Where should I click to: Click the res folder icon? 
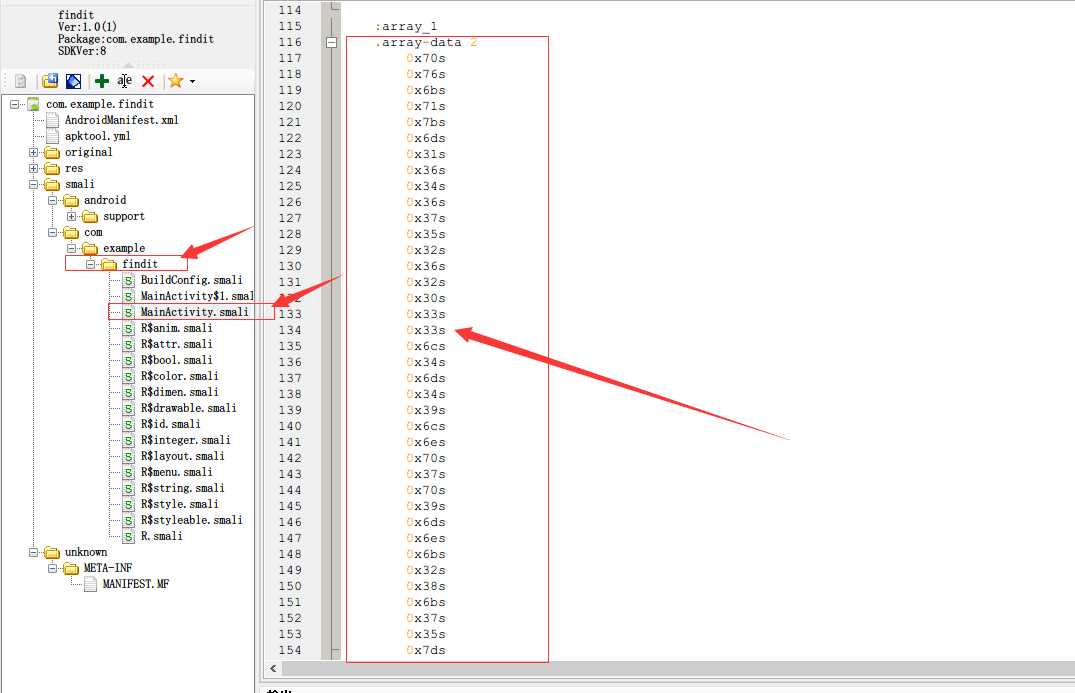pyautogui.click(x=52, y=168)
